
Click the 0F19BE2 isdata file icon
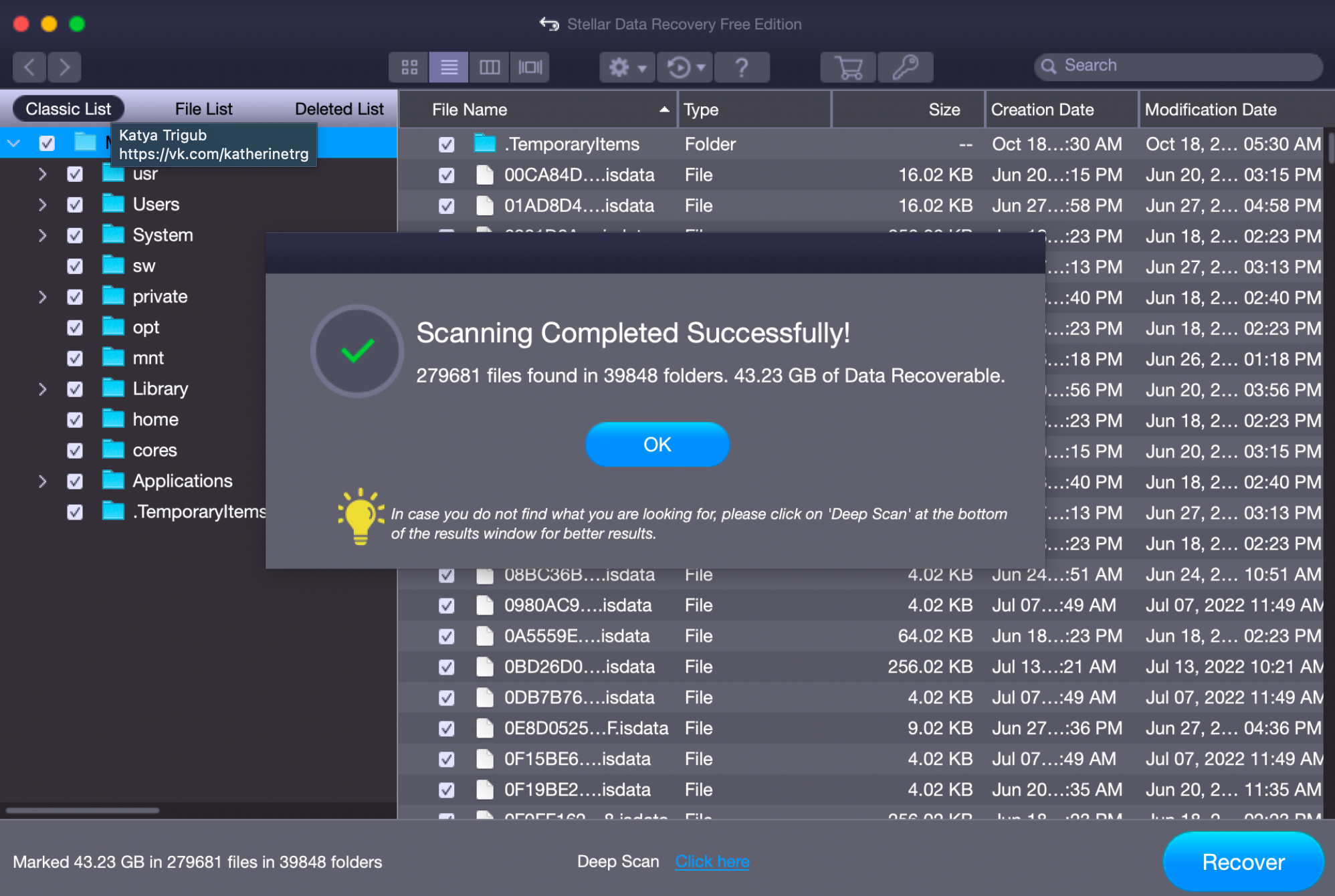[x=485, y=790]
